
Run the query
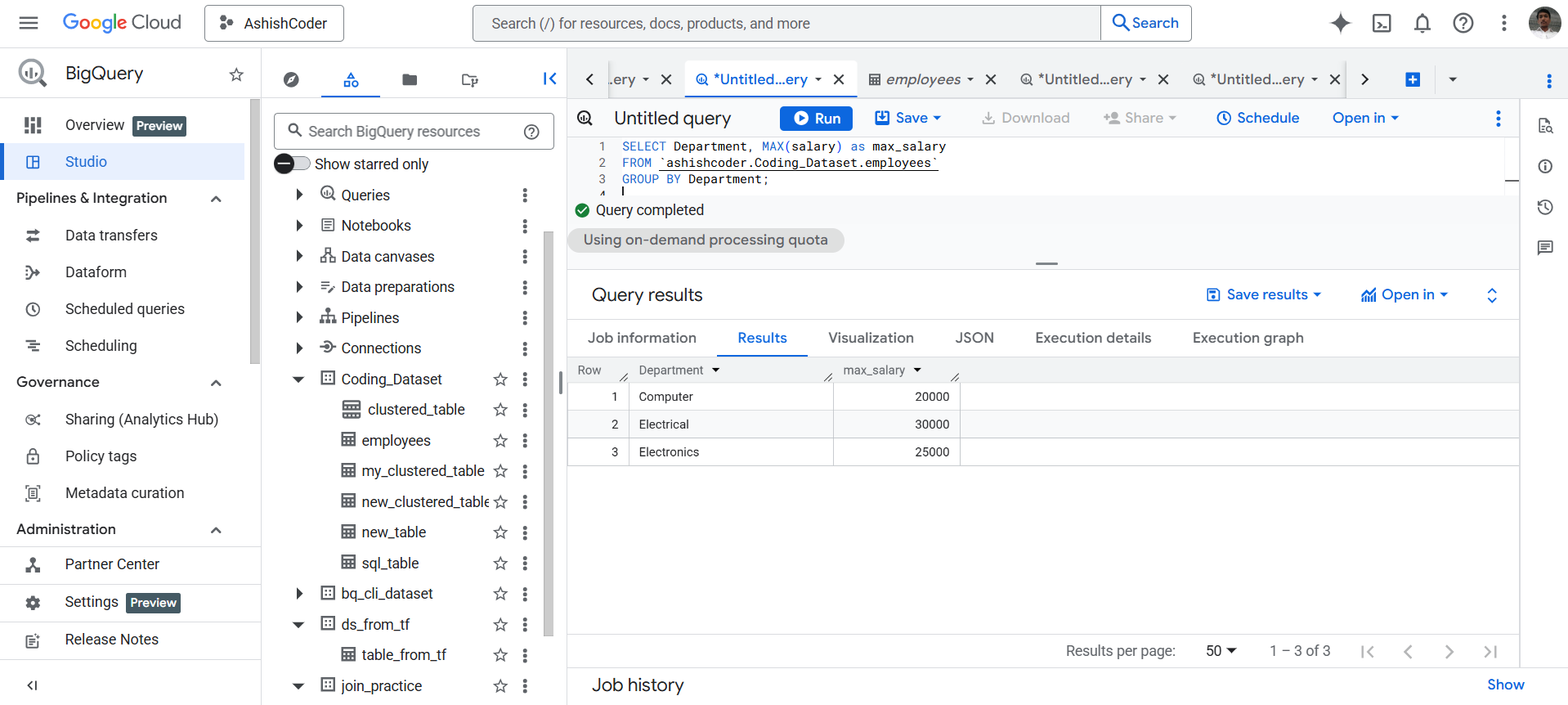click(x=816, y=118)
